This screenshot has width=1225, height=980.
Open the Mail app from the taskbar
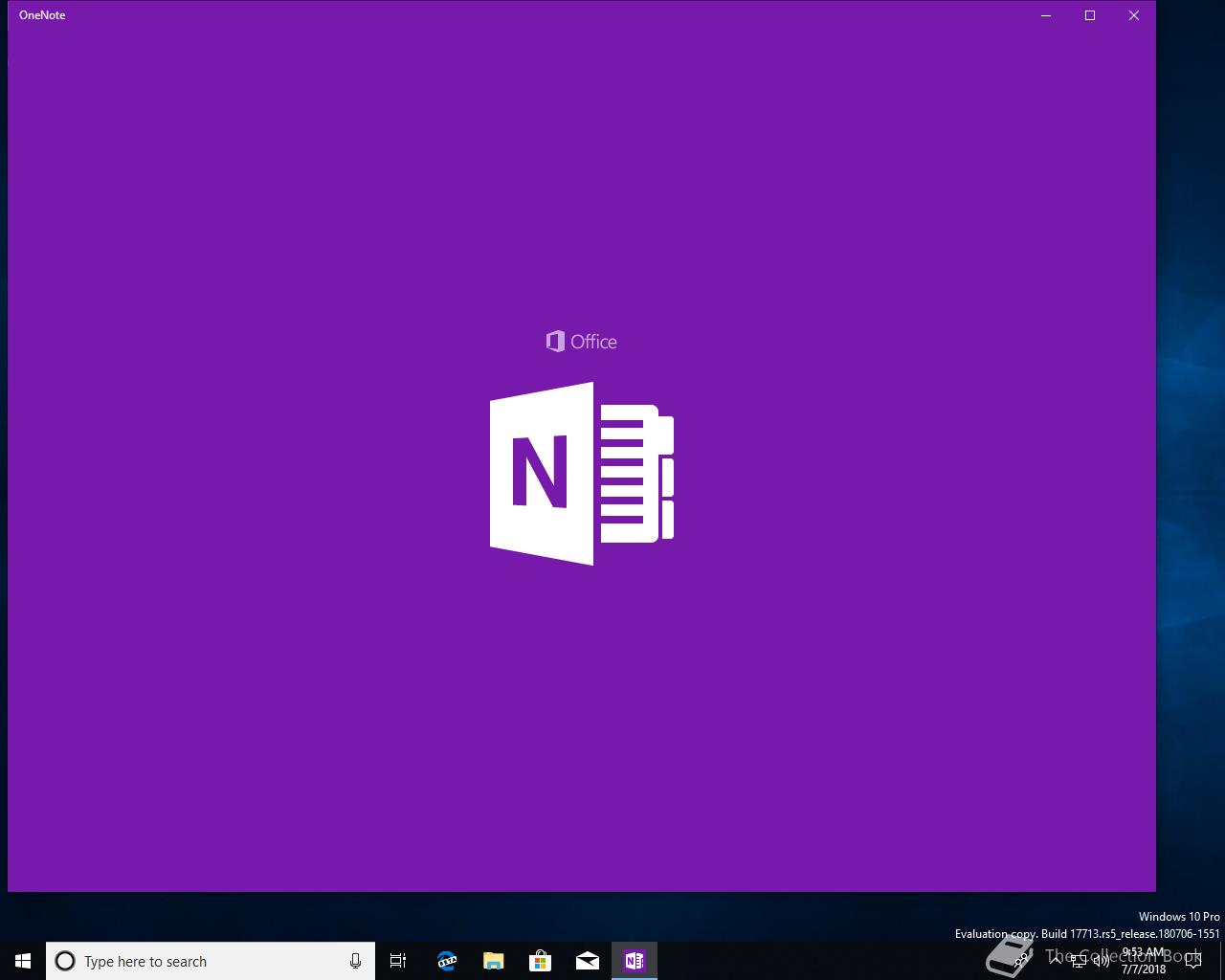click(587, 961)
